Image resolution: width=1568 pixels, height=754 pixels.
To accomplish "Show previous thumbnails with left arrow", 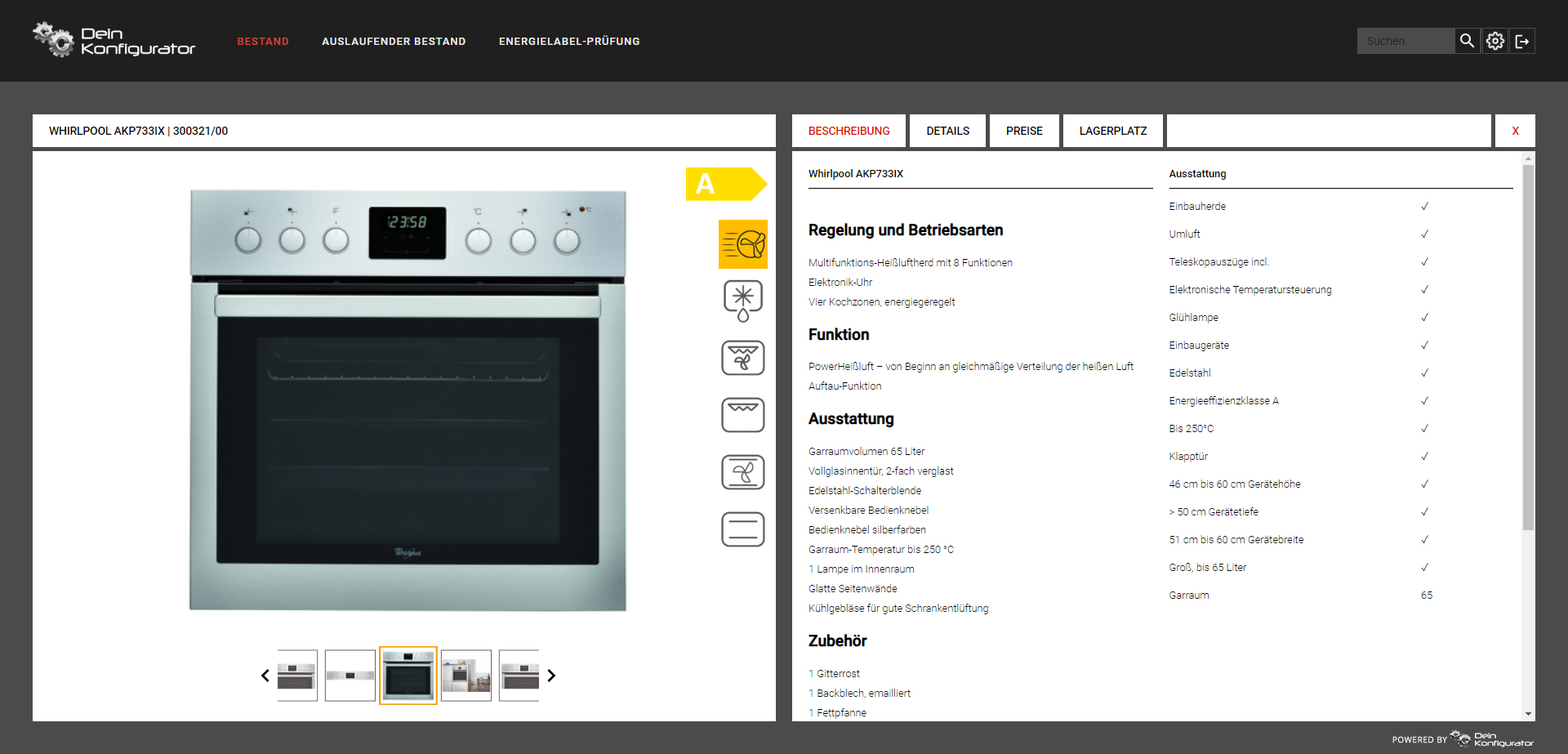I will click(265, 676).
